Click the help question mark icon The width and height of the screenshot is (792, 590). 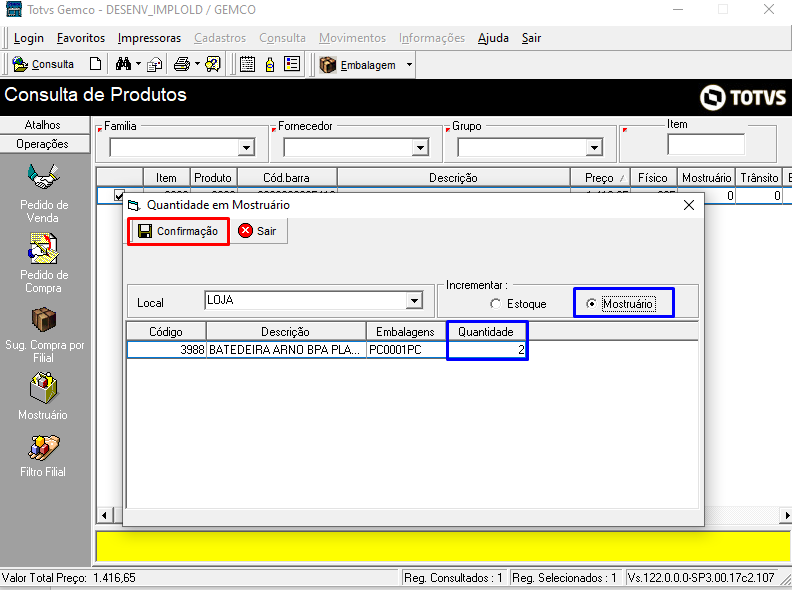pos(213,64)
